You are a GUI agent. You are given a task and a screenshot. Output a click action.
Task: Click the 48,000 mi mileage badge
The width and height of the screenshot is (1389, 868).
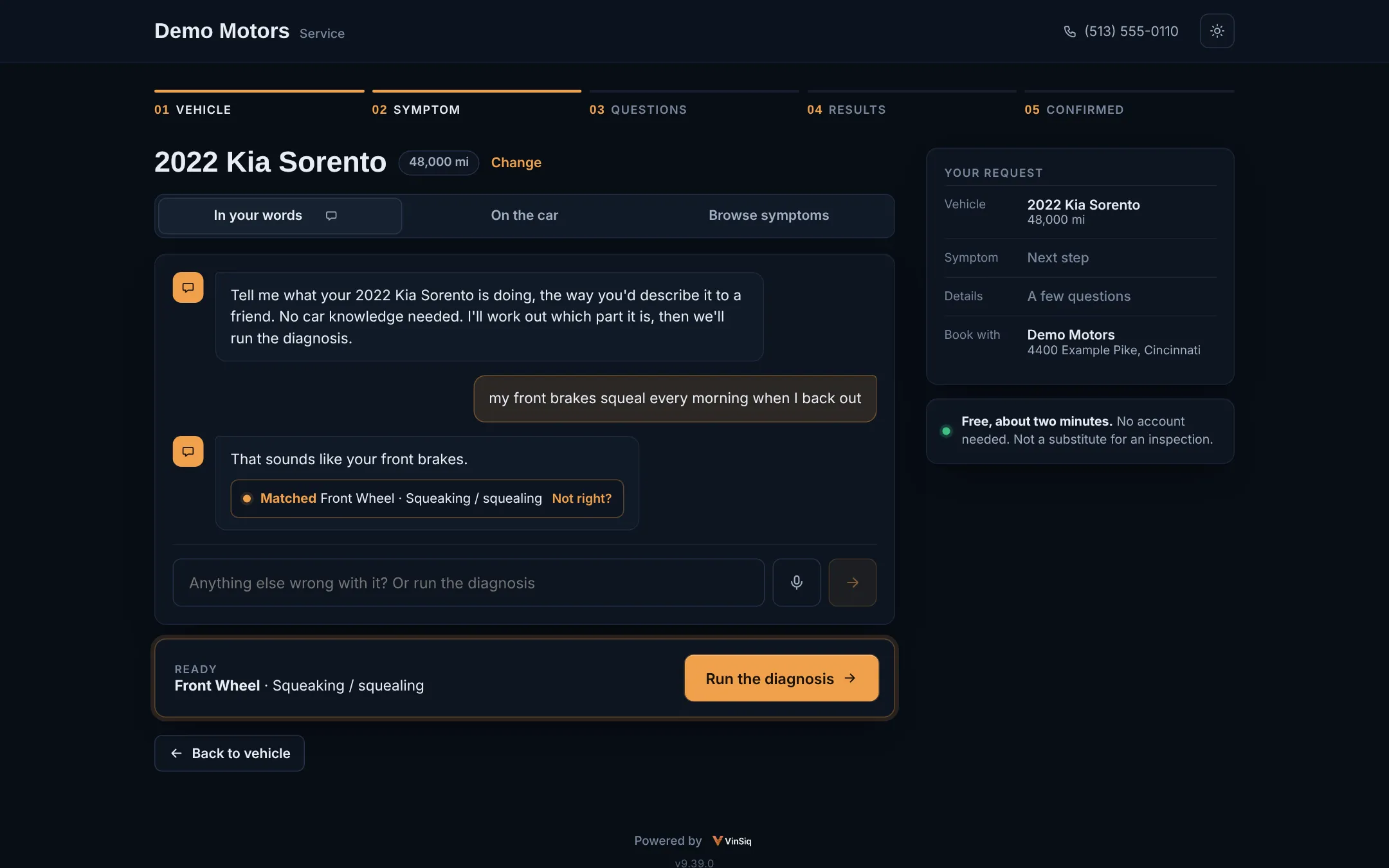pos(439,162)
